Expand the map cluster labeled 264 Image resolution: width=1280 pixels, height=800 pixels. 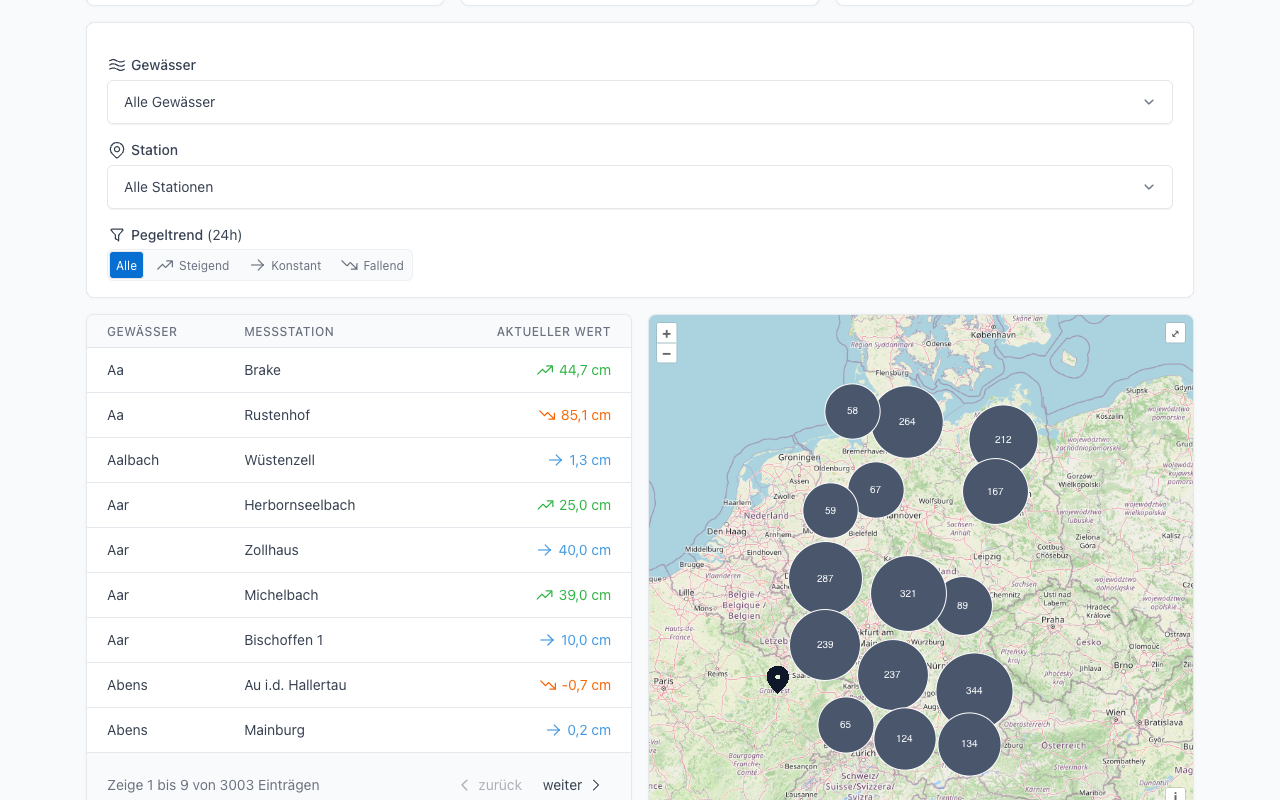pos(907,422)
